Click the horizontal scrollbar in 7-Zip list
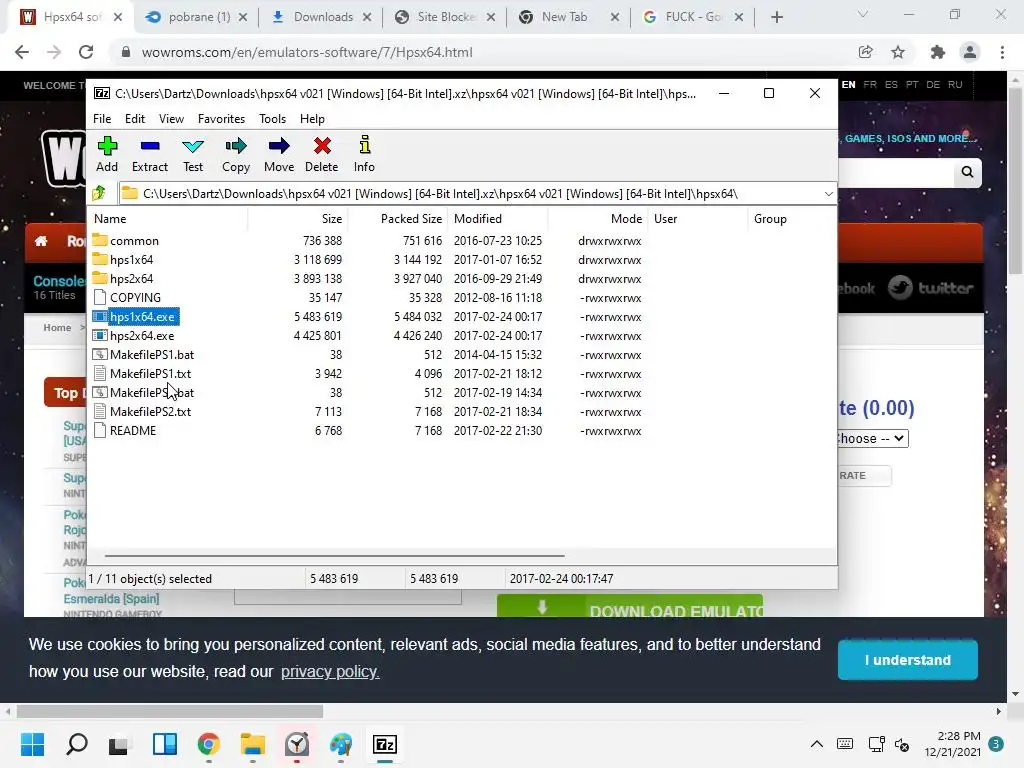Viewport: 1024px width, 768px height. click(x=334, y=556)
